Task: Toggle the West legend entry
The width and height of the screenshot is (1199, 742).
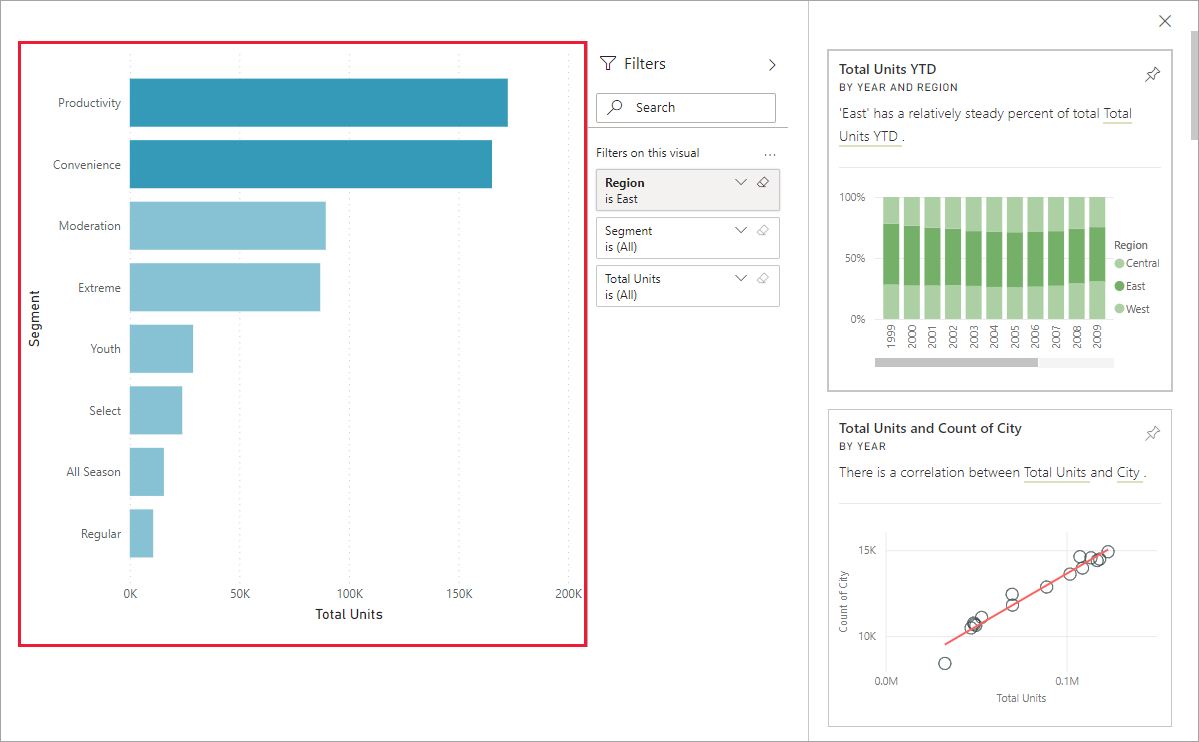Action: pyautogui.click(x=1136, y=308)
